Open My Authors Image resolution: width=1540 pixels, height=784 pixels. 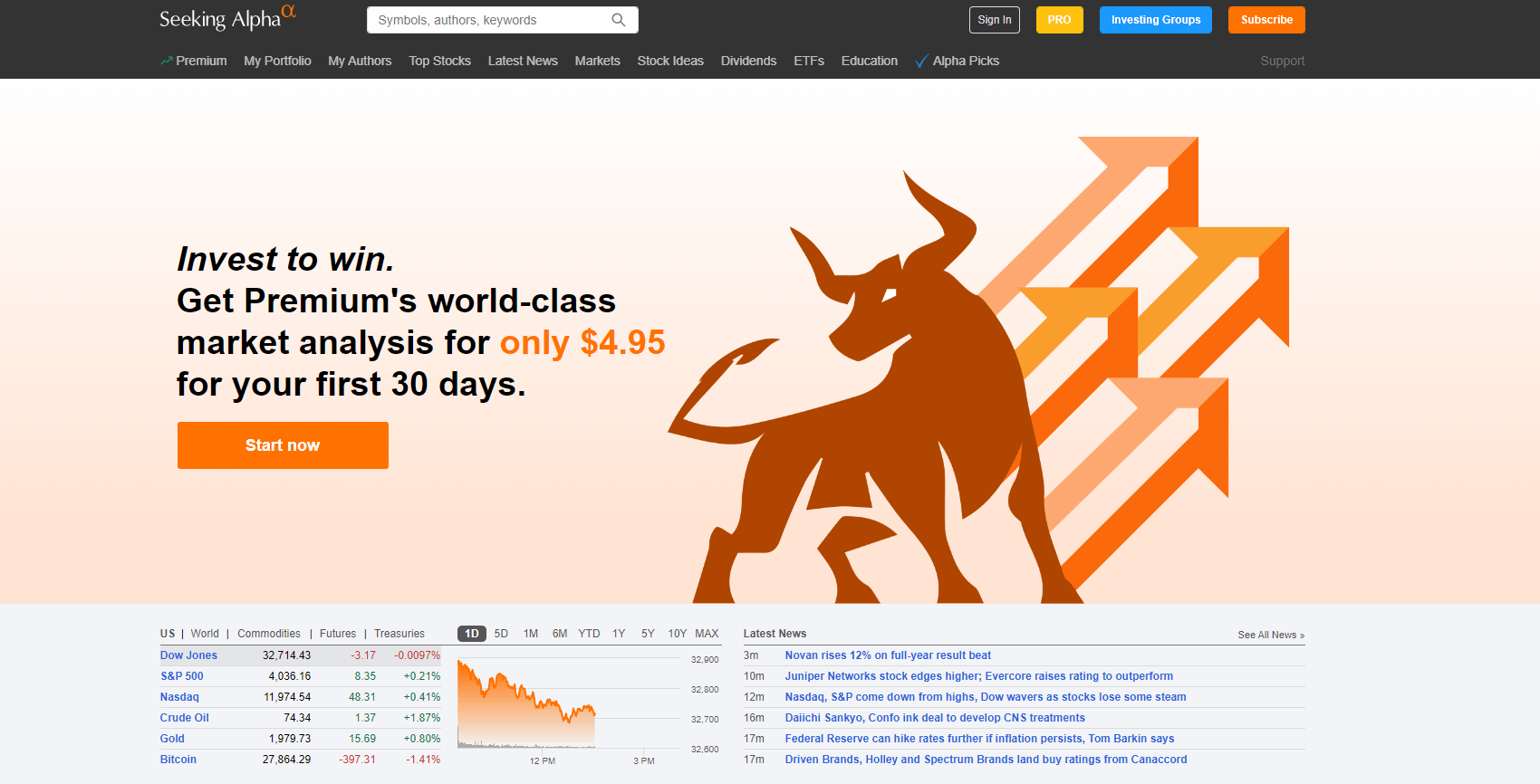click(x=360, y=61)
